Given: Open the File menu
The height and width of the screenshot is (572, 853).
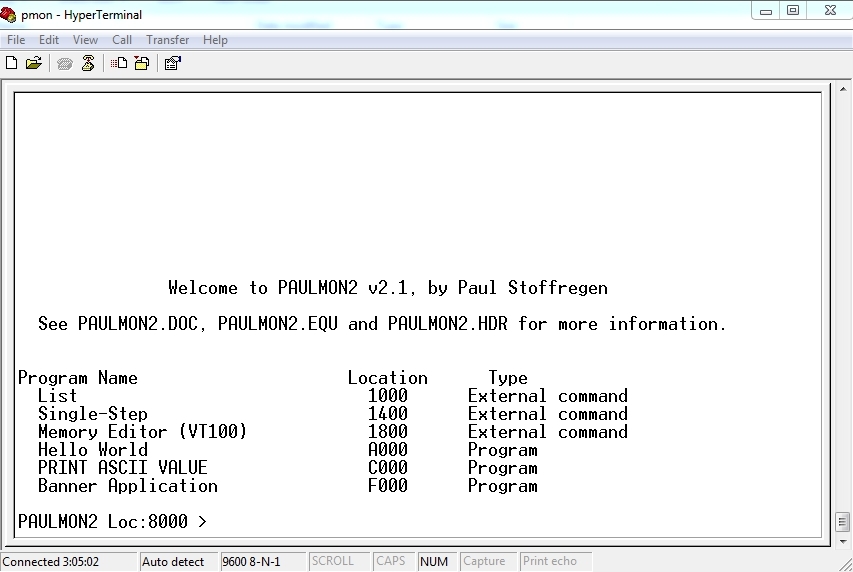Looking at the screenshot, I should pos(16,40).
